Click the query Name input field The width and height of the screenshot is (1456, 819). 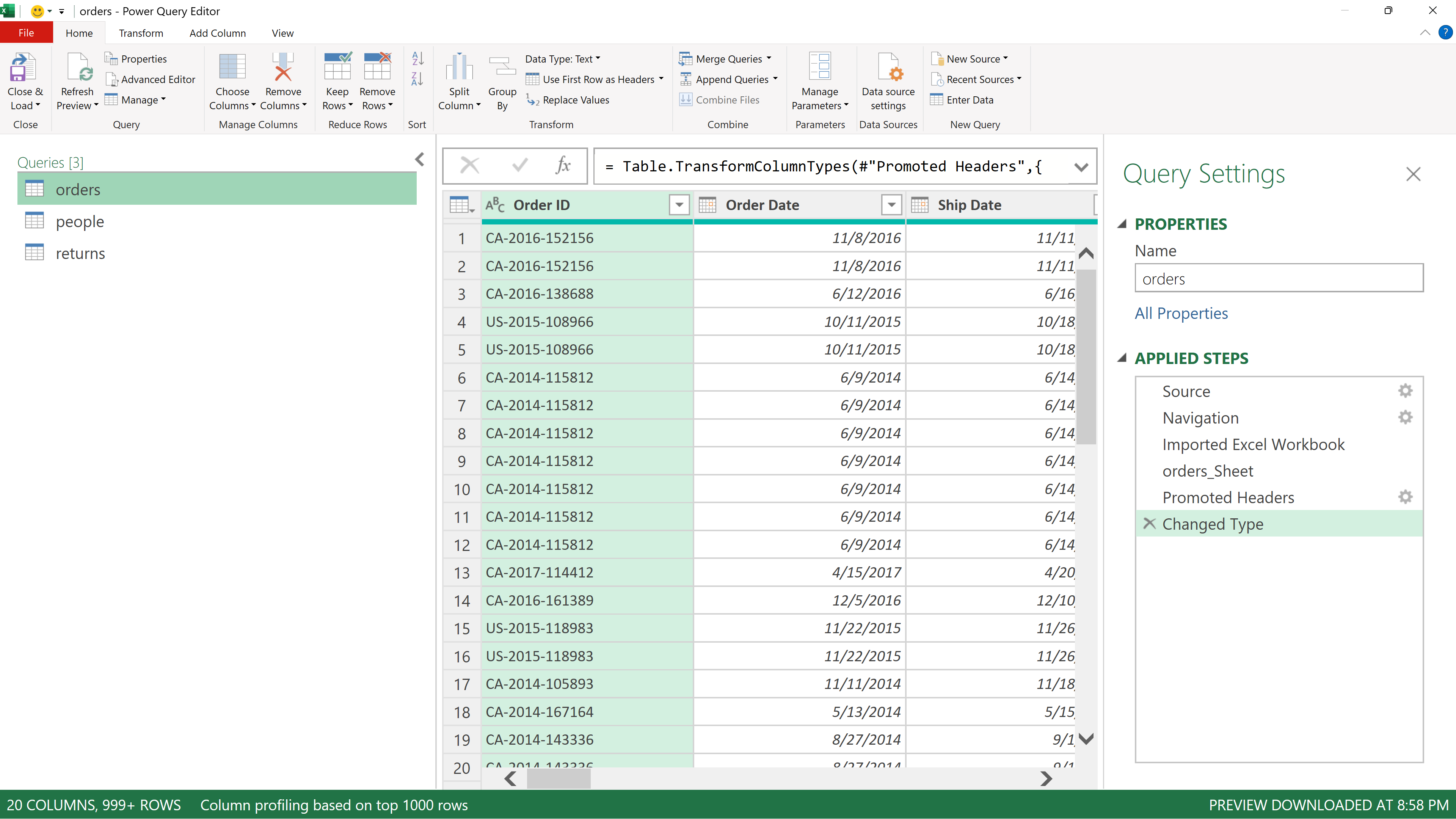pos(1279,279)
